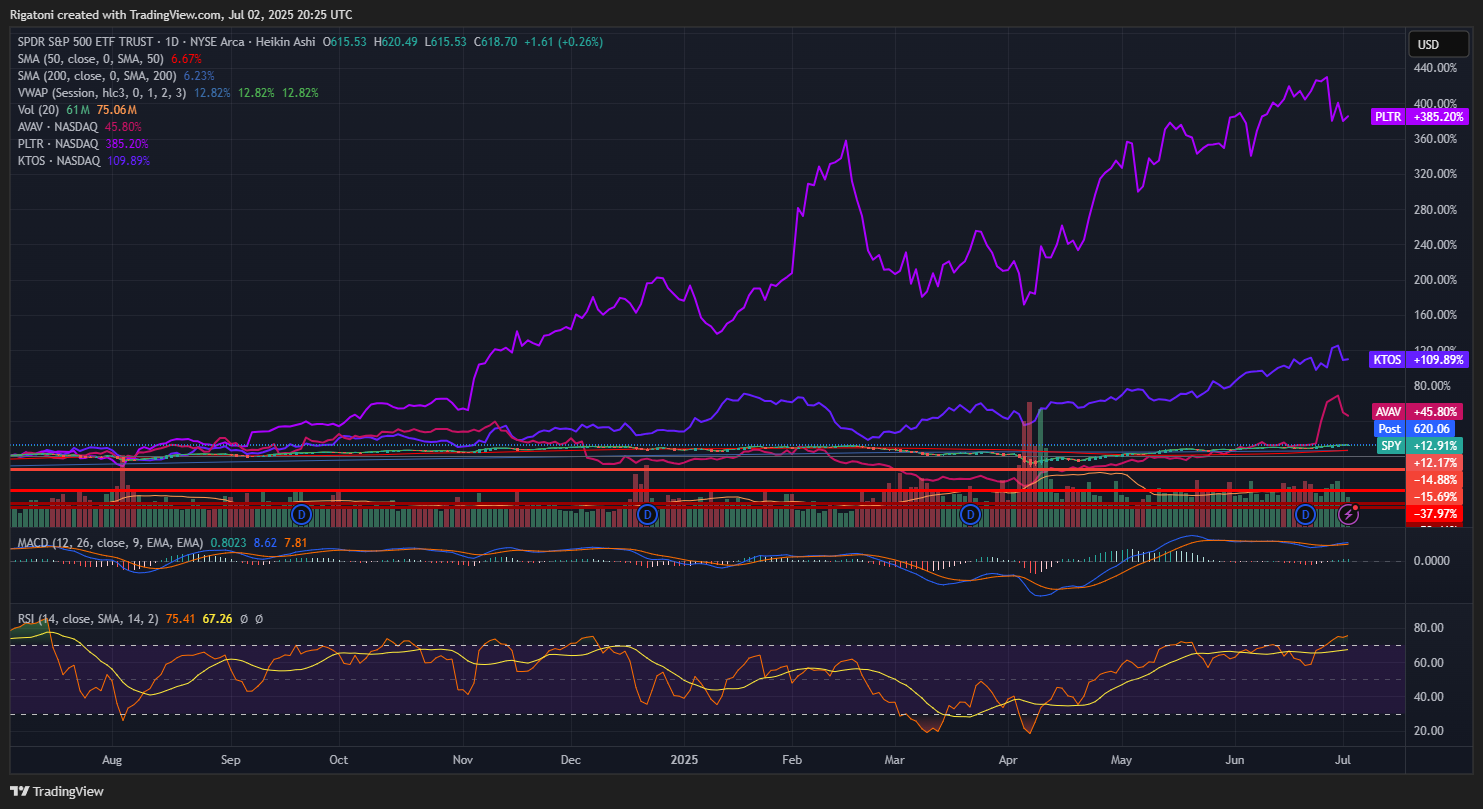Open the late-September dividend D marker
The image size is (1483, 809).
point(302,514)
